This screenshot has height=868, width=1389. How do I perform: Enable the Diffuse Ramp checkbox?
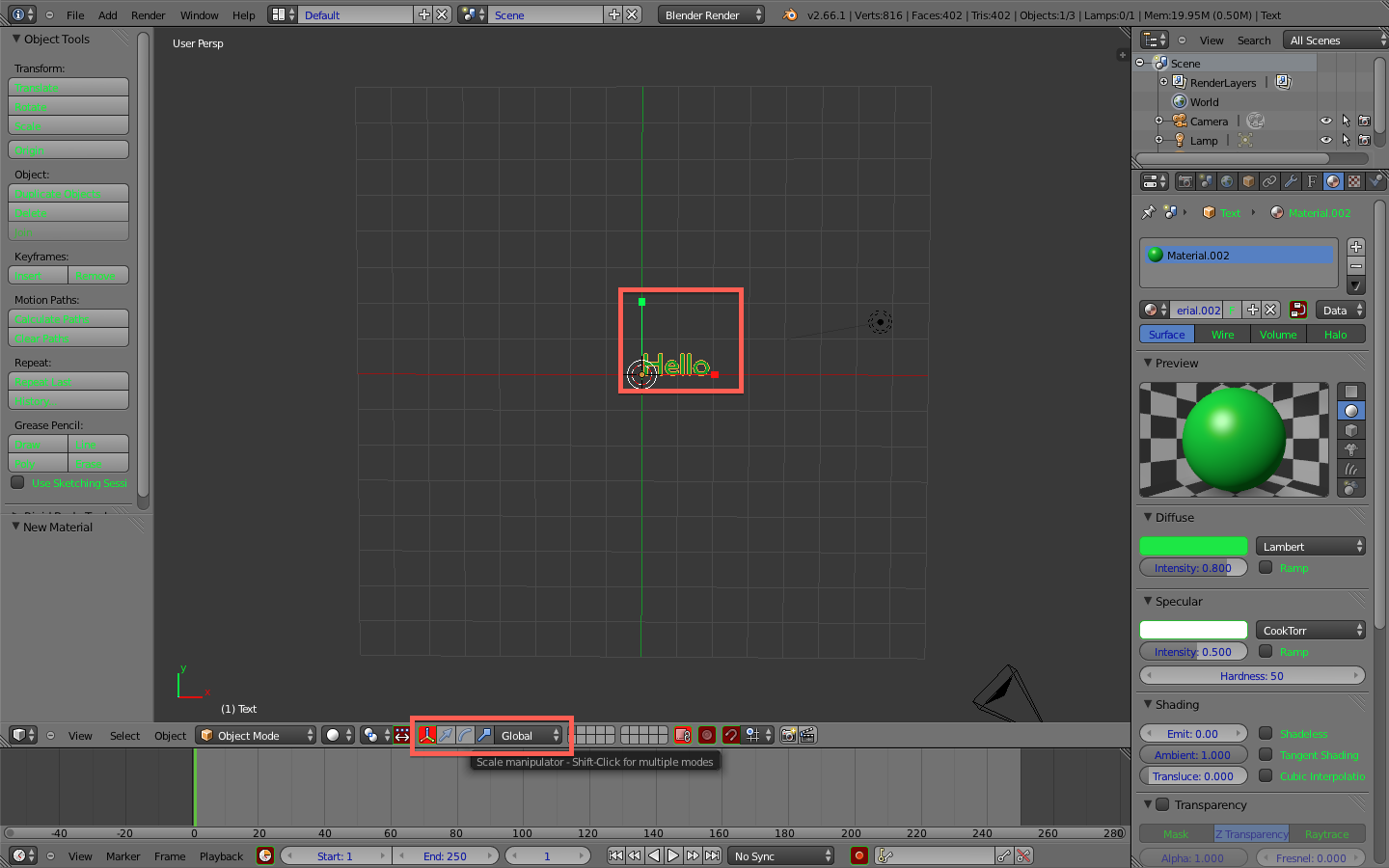point(1266,567)
